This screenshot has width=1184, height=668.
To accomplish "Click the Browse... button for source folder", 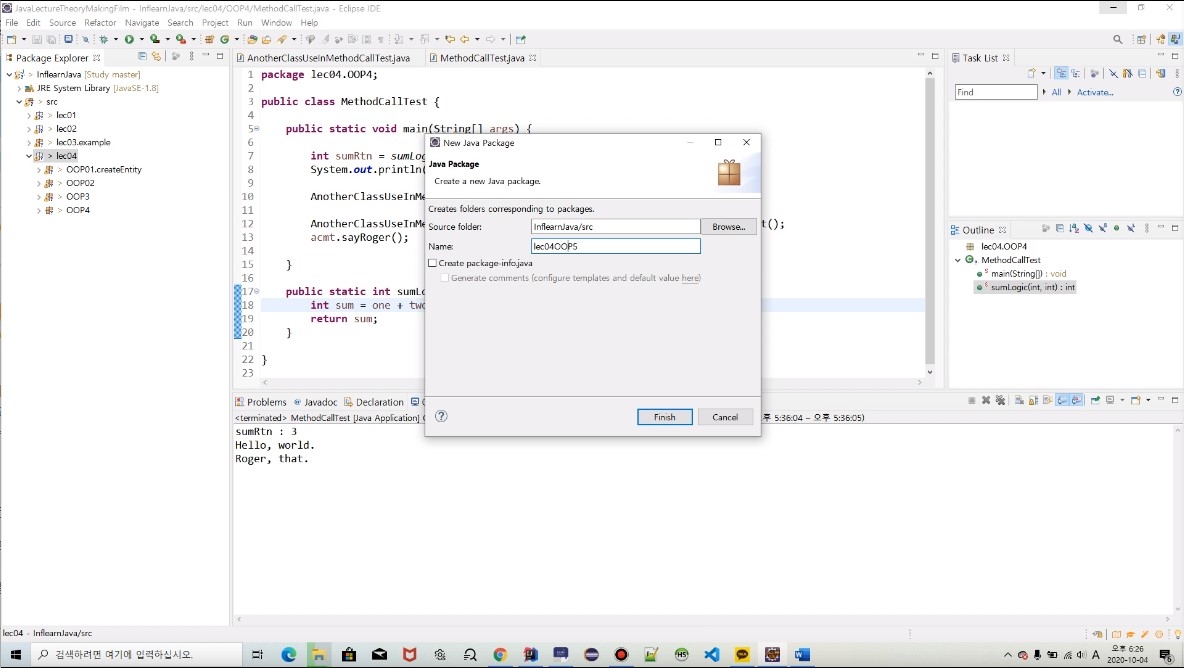I will [x=729, y=226].
